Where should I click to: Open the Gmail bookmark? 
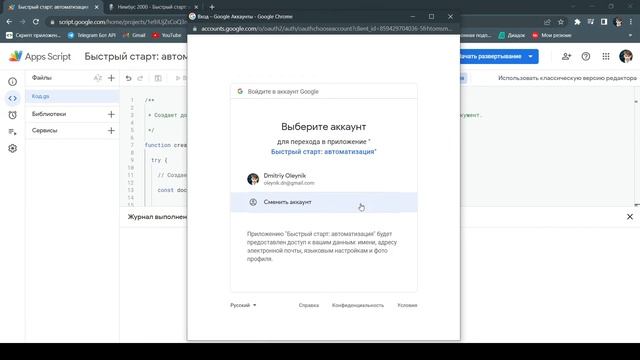[x=134, y=36]
